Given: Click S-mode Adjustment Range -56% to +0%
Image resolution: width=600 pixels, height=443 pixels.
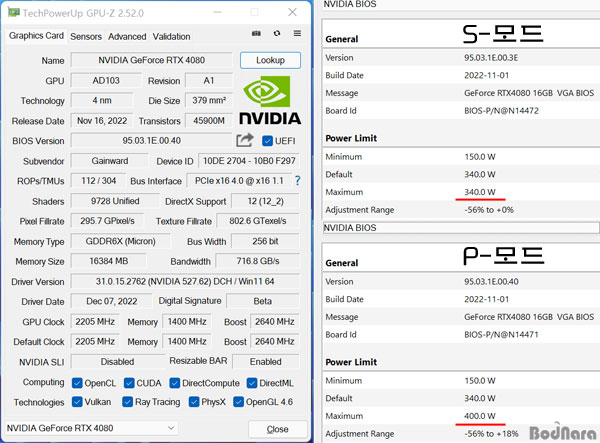Looking at the screenshot, I should (489, 210).
